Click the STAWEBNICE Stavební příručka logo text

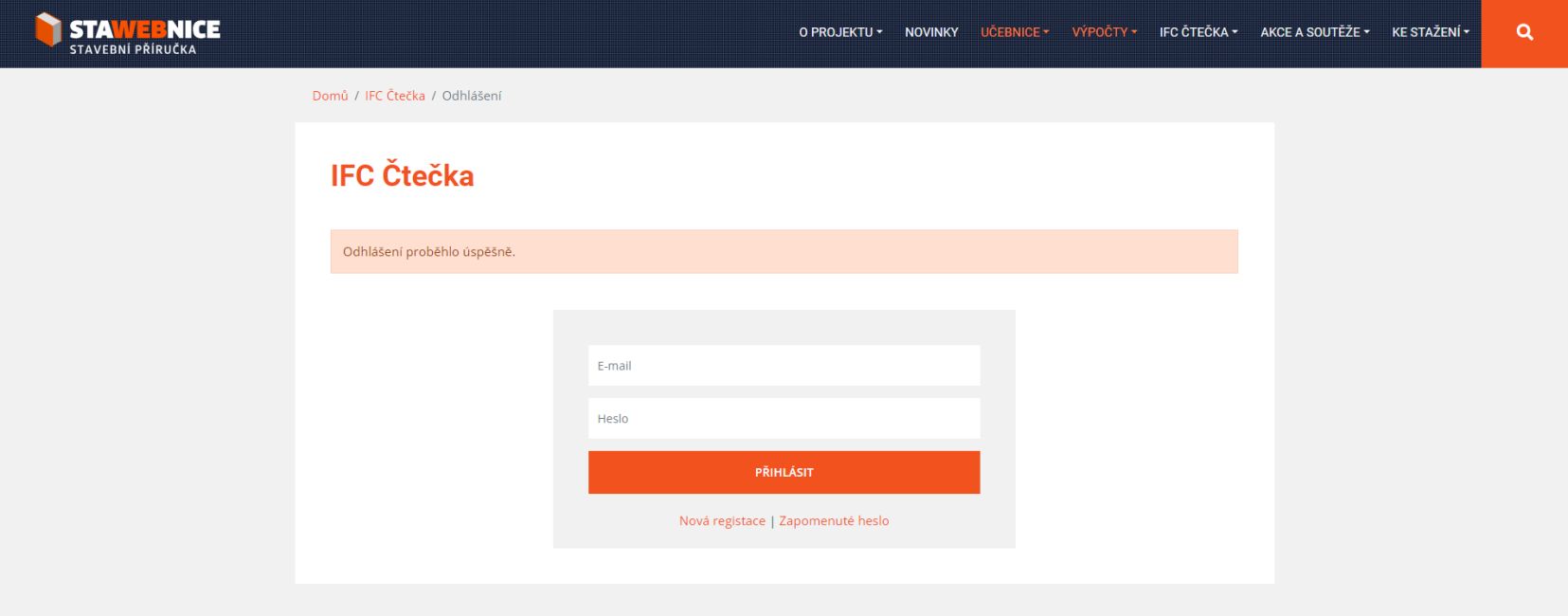point(144,35)
